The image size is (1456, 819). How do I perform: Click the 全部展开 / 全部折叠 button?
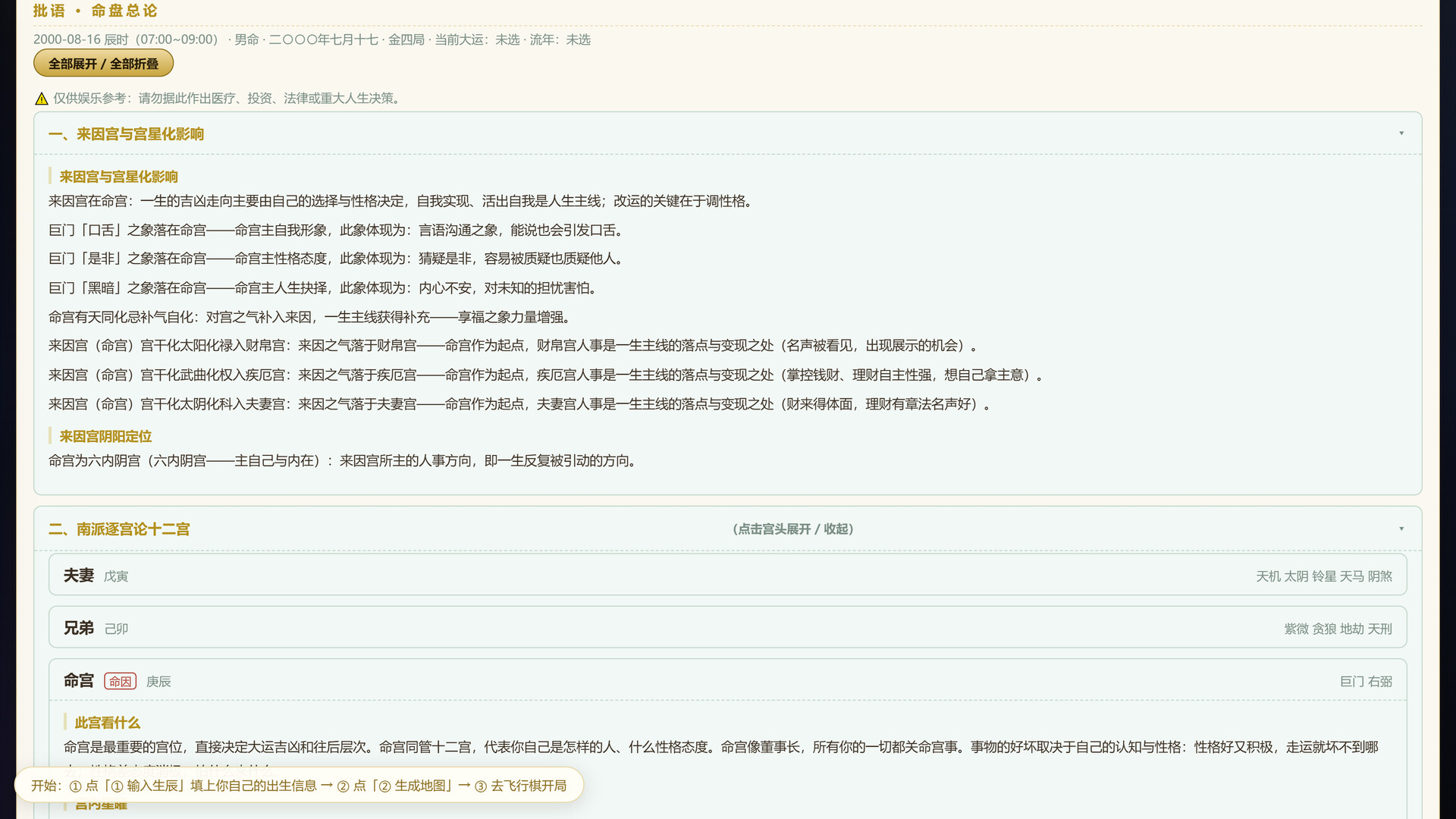pyautogui.click(x=103, y=64)
